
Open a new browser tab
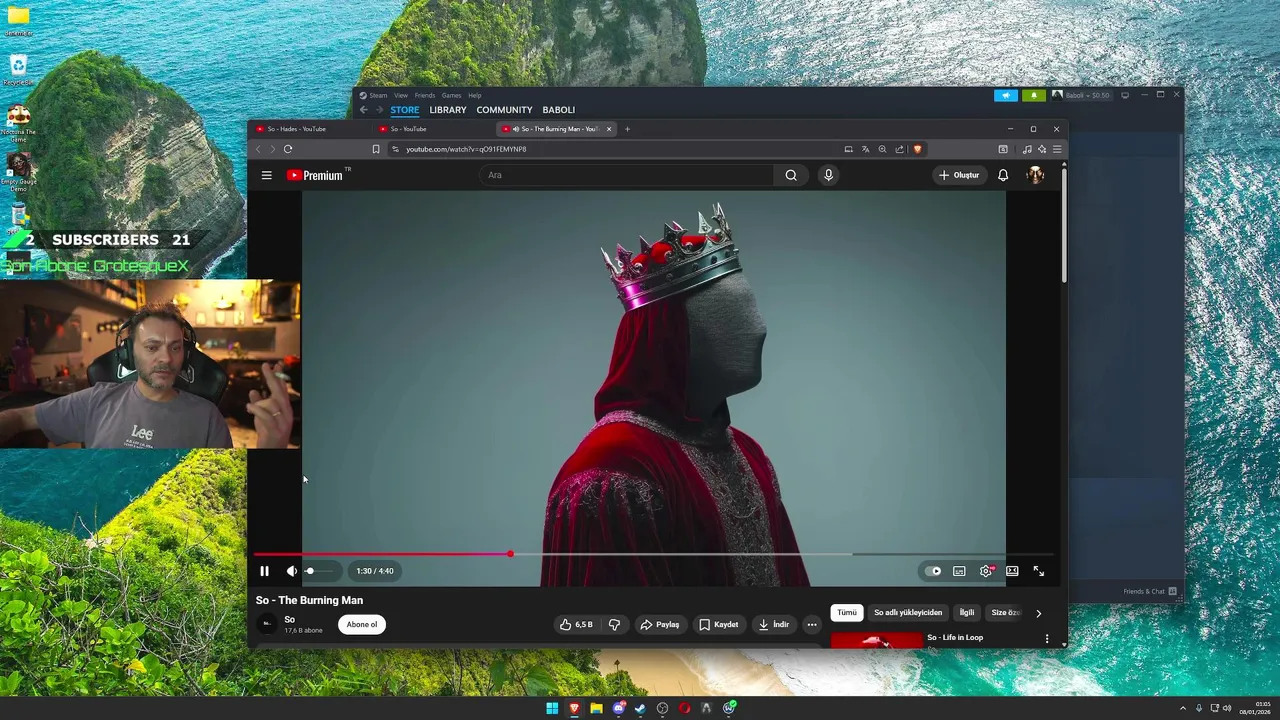coord(627,129)
